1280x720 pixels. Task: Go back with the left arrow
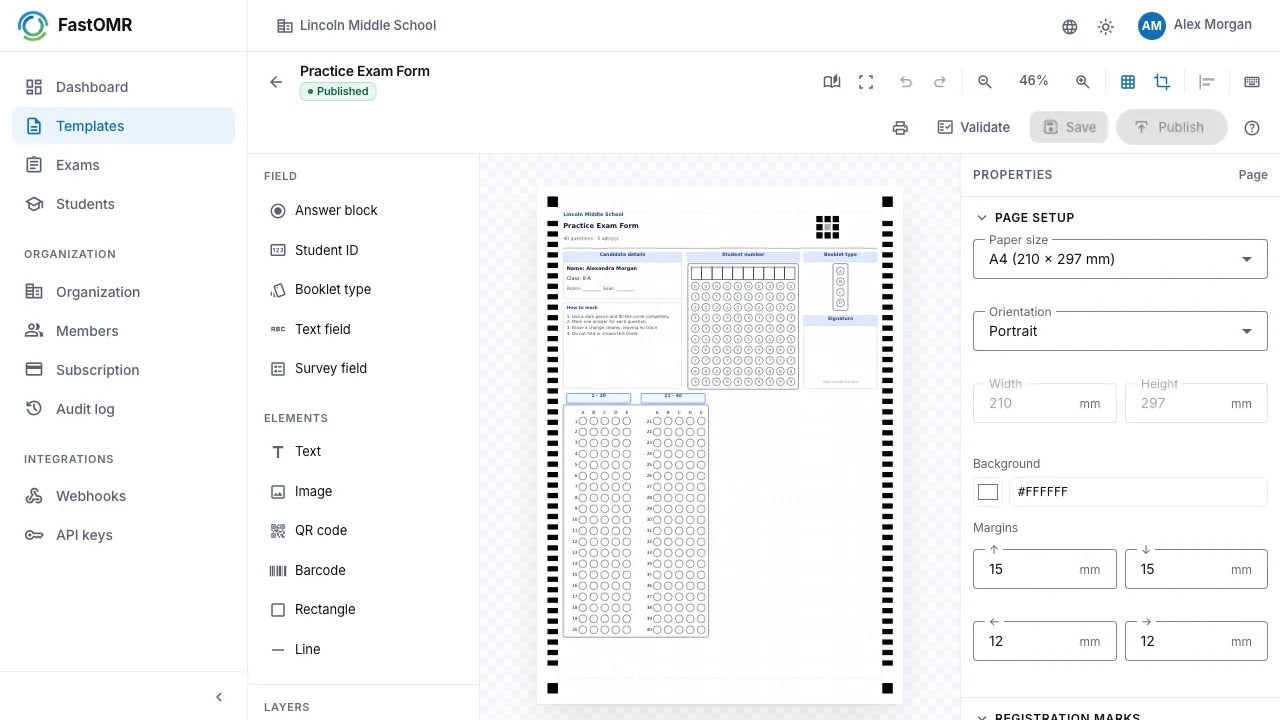click(276, 82)
